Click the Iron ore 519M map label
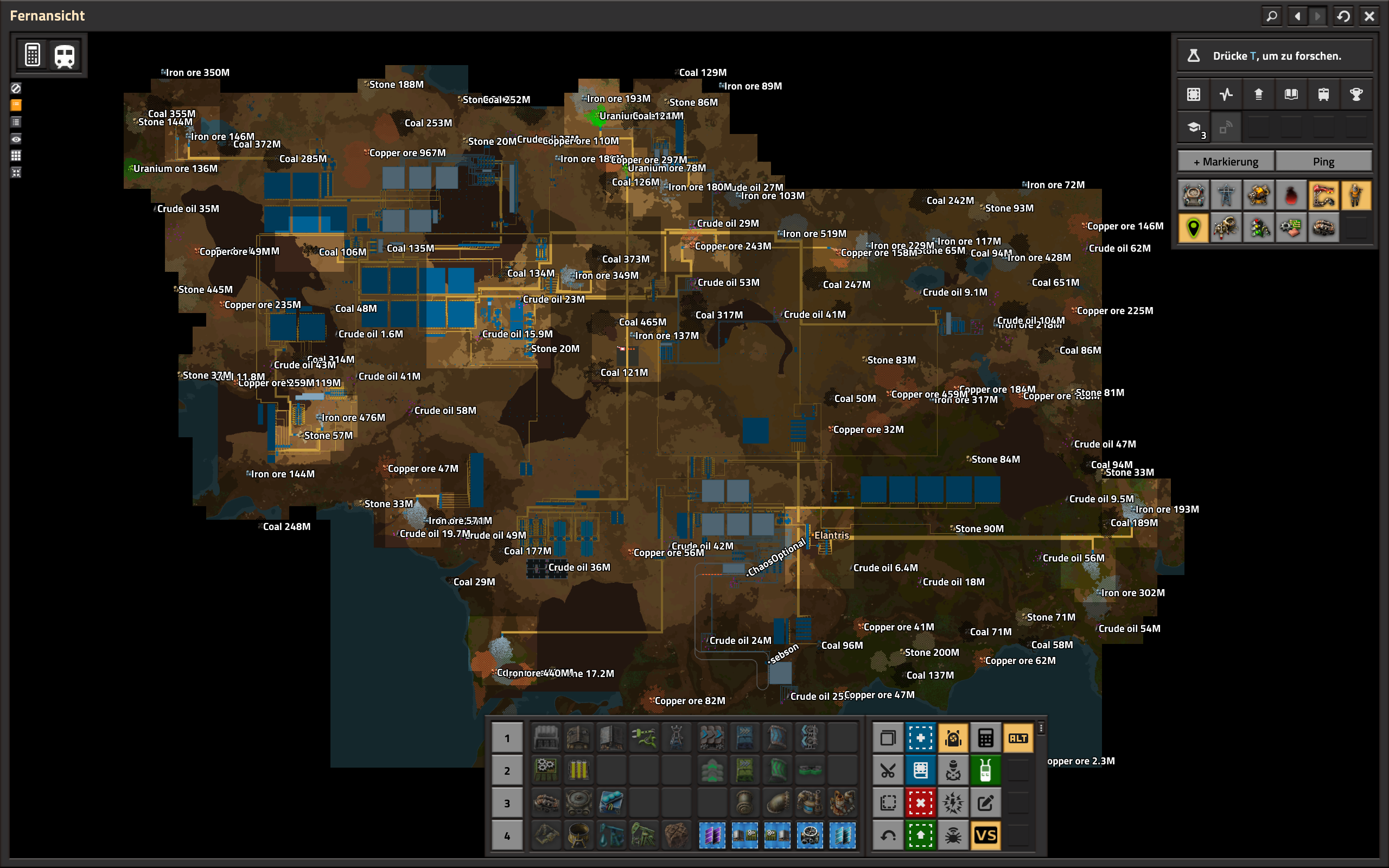Image resolution: width=1389 pixels, height=868 pixels. click(x=814, y=234)
